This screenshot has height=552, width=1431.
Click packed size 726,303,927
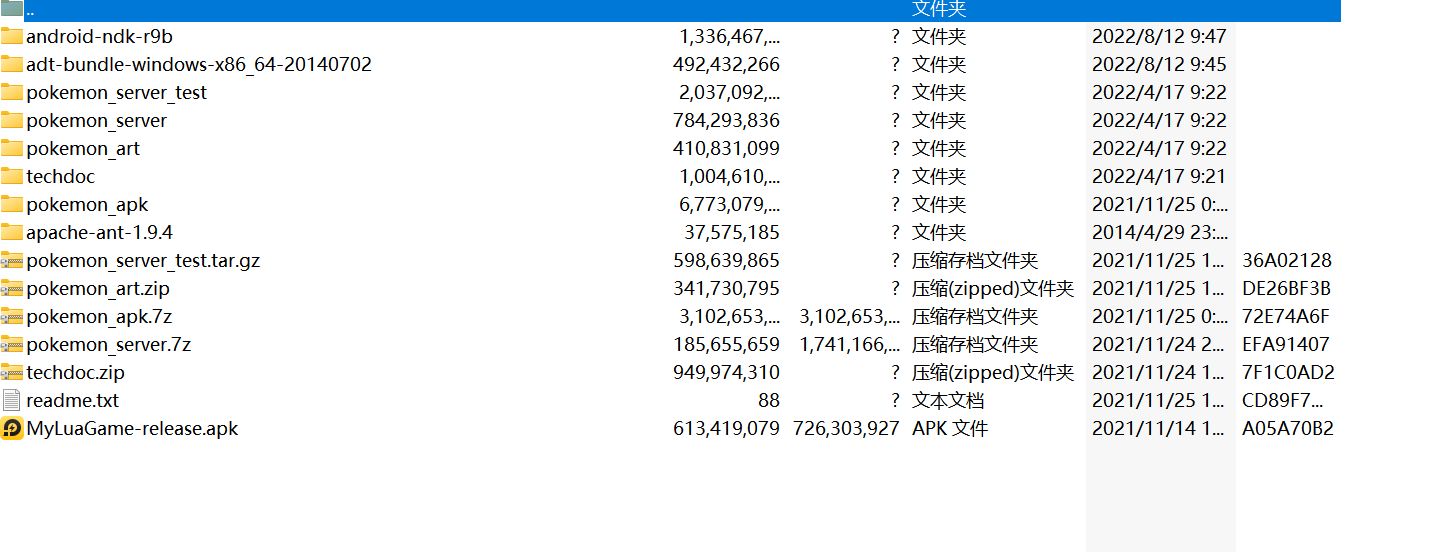click(846, 429)
